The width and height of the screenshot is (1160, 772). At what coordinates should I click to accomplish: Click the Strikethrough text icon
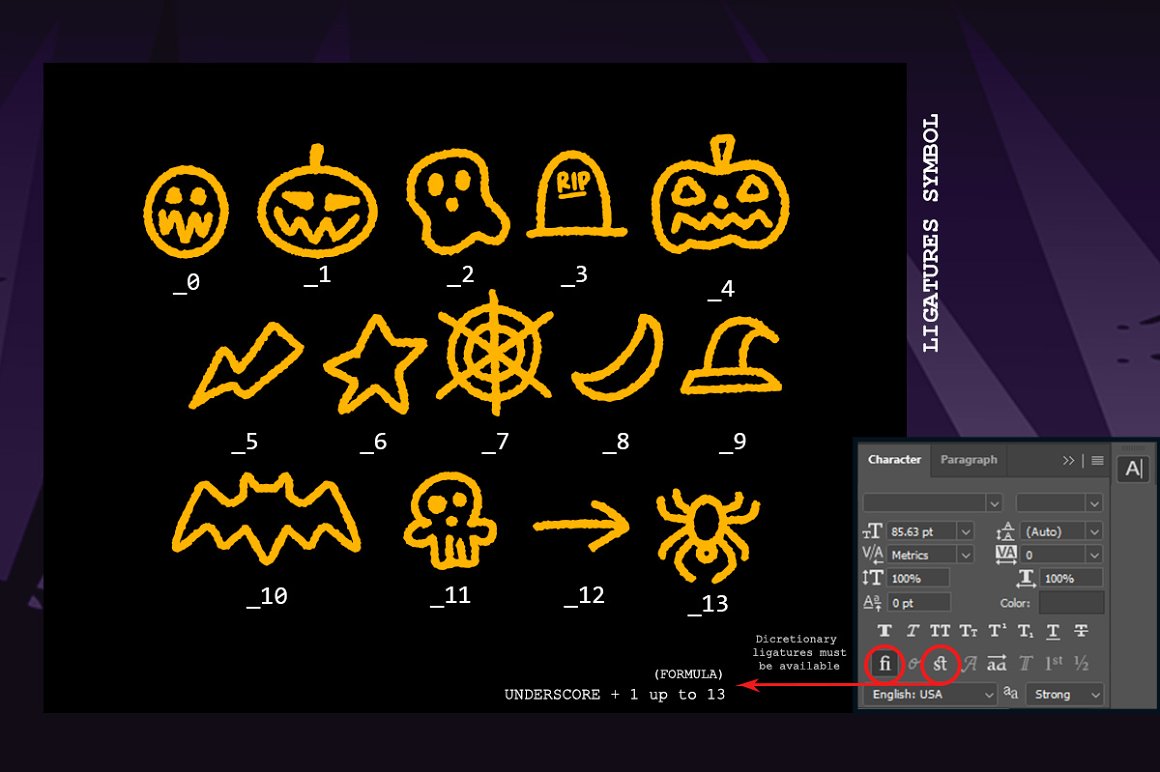[x=1081, y=631]
